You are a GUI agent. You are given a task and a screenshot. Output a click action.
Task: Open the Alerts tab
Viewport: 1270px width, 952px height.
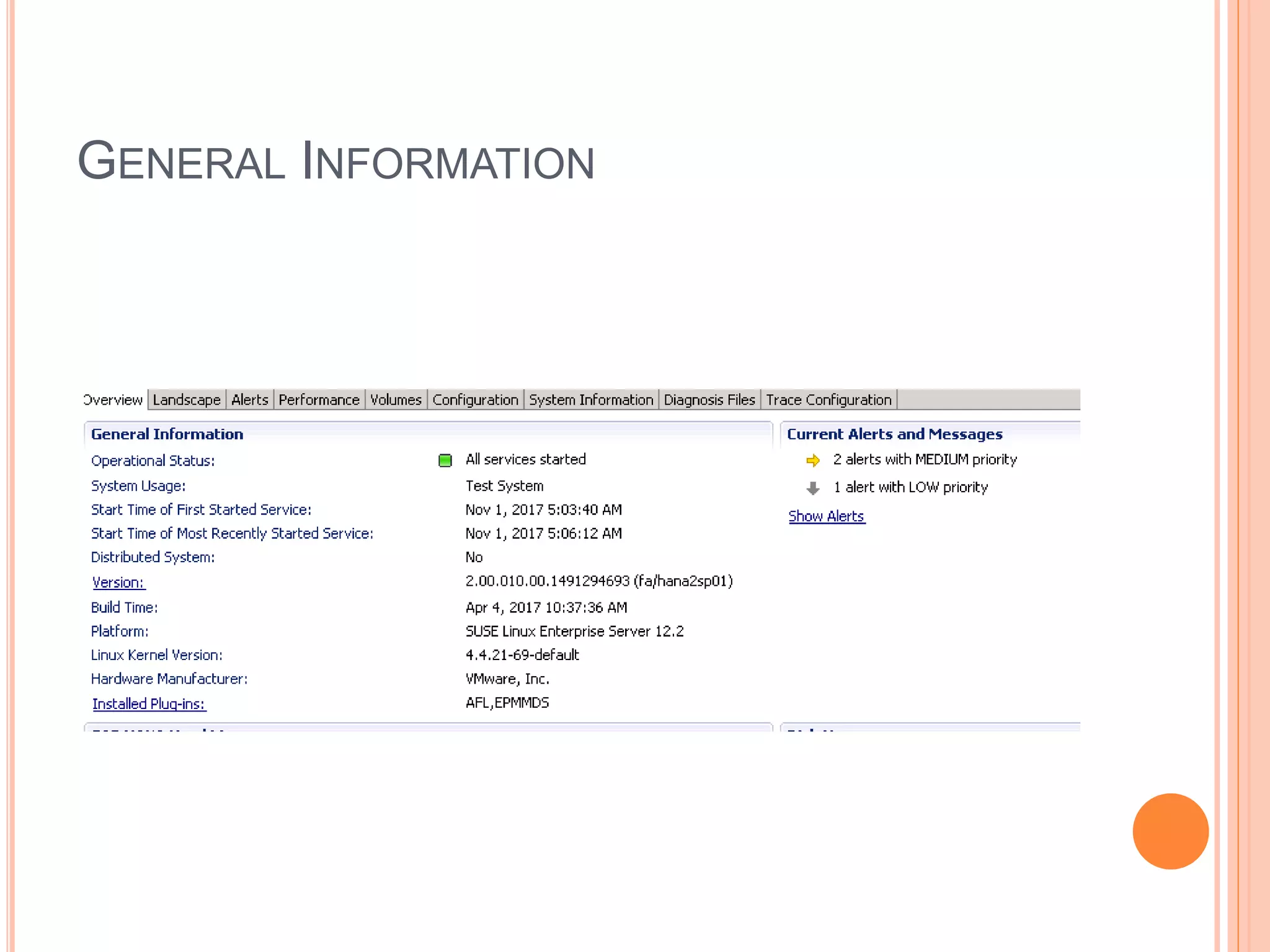(x=250, y=400)
